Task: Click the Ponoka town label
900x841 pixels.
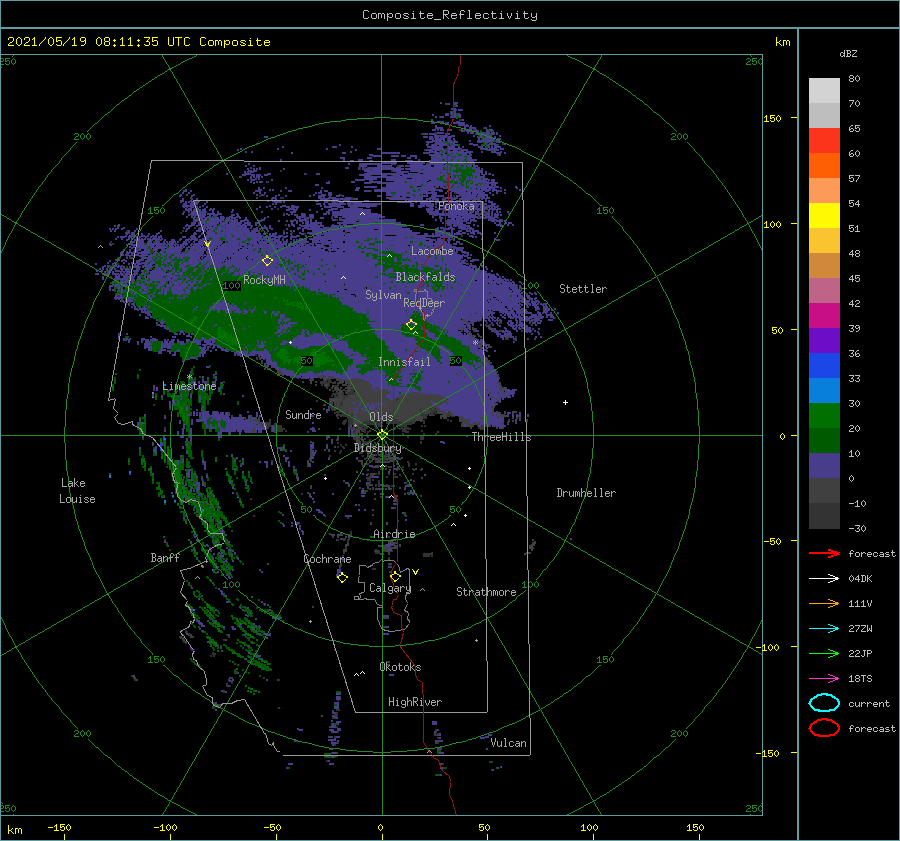Action: pos(456,206)
